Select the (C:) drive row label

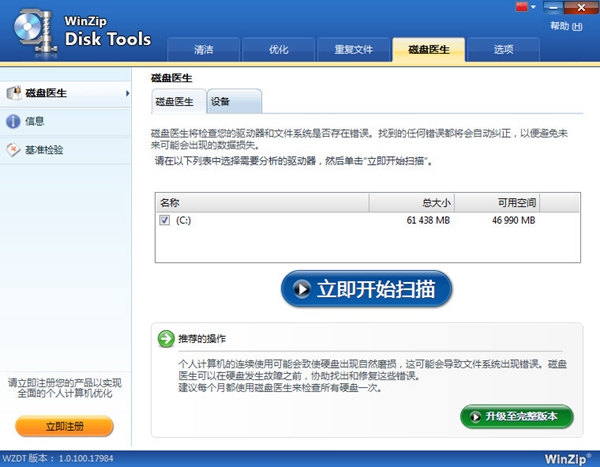pos(183,220)
